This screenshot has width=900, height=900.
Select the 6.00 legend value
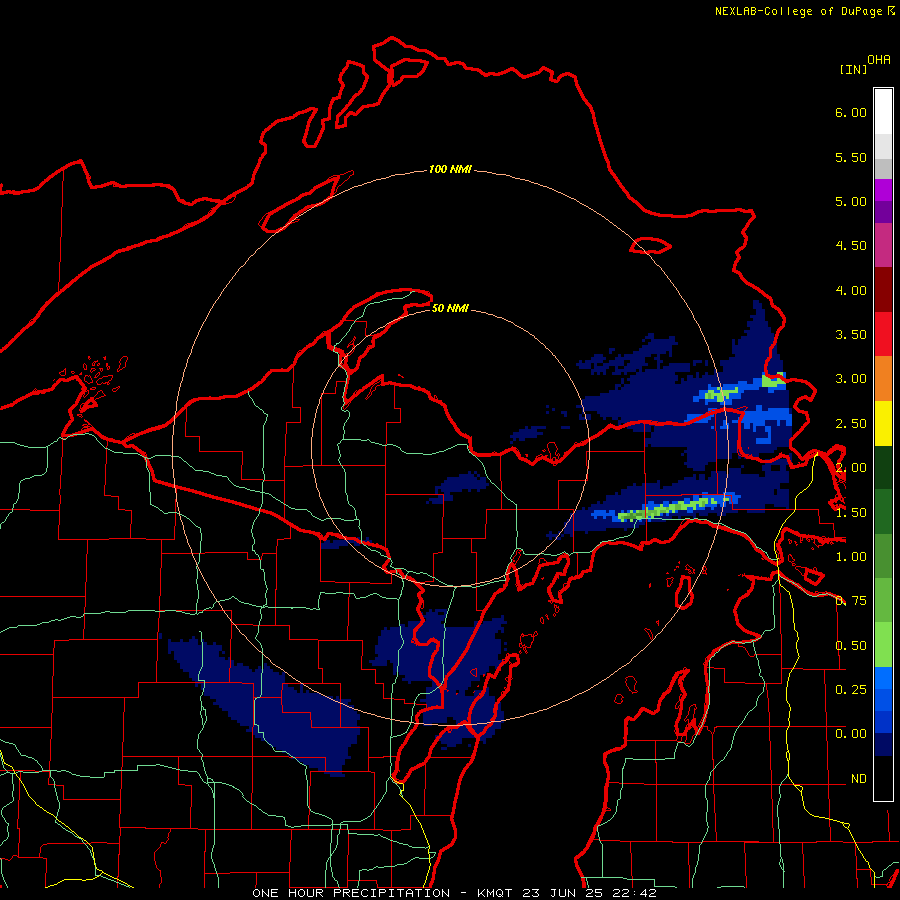click(851, 112)
